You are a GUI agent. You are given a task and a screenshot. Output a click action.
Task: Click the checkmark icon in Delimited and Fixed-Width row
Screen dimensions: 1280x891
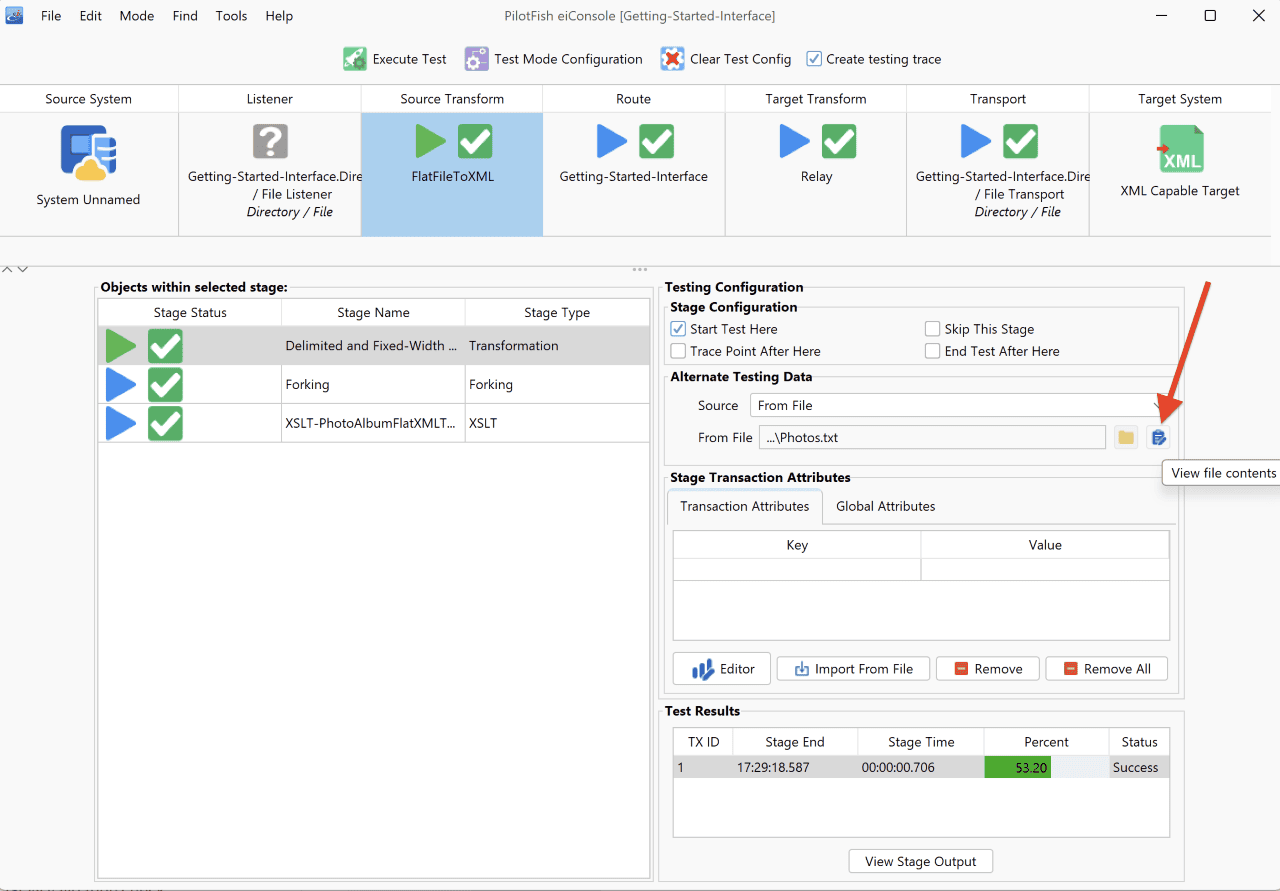tap(165, 346)
